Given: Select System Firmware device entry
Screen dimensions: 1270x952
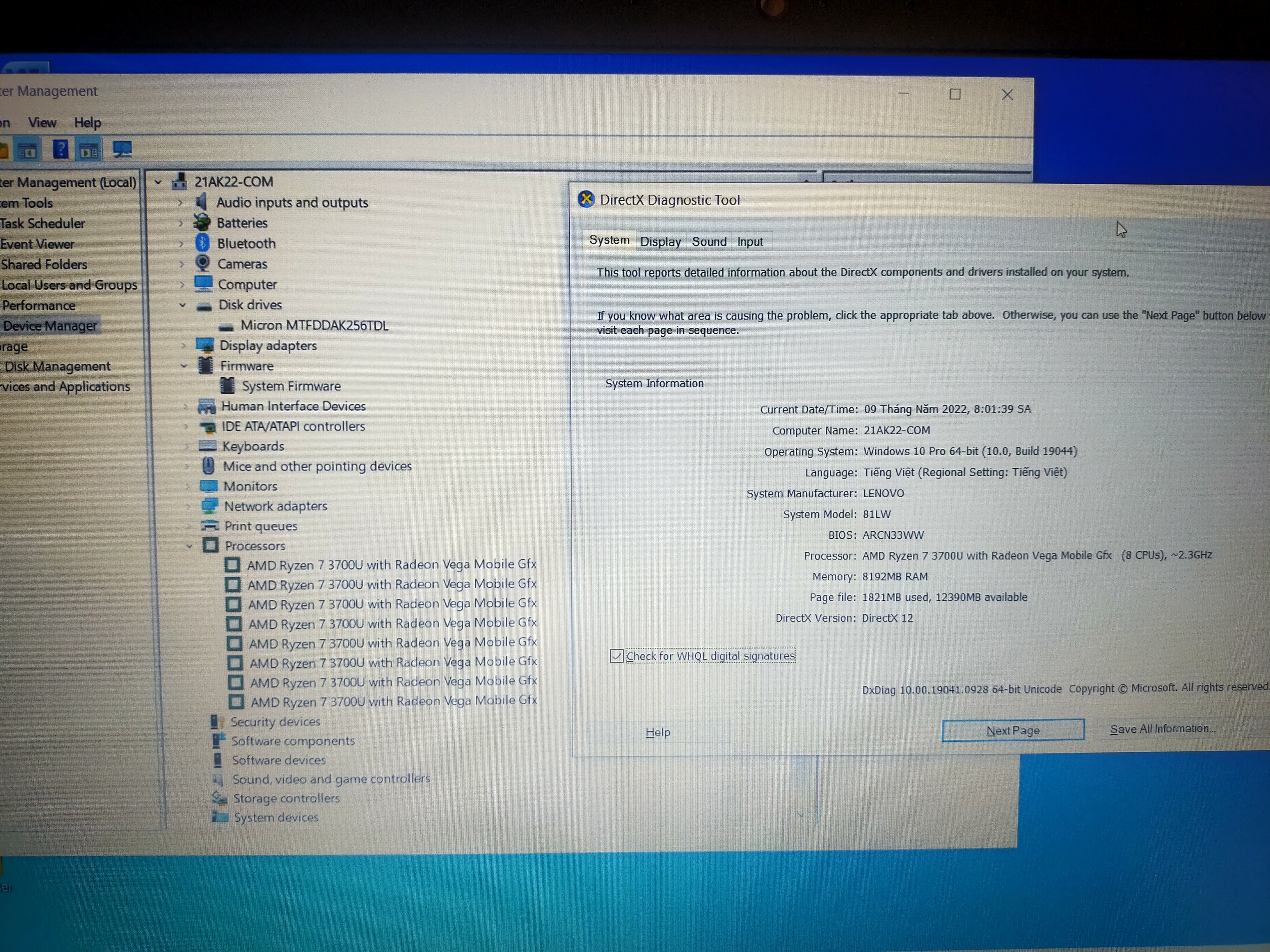Looking at the screenshot, I should (x=291, y=386).
